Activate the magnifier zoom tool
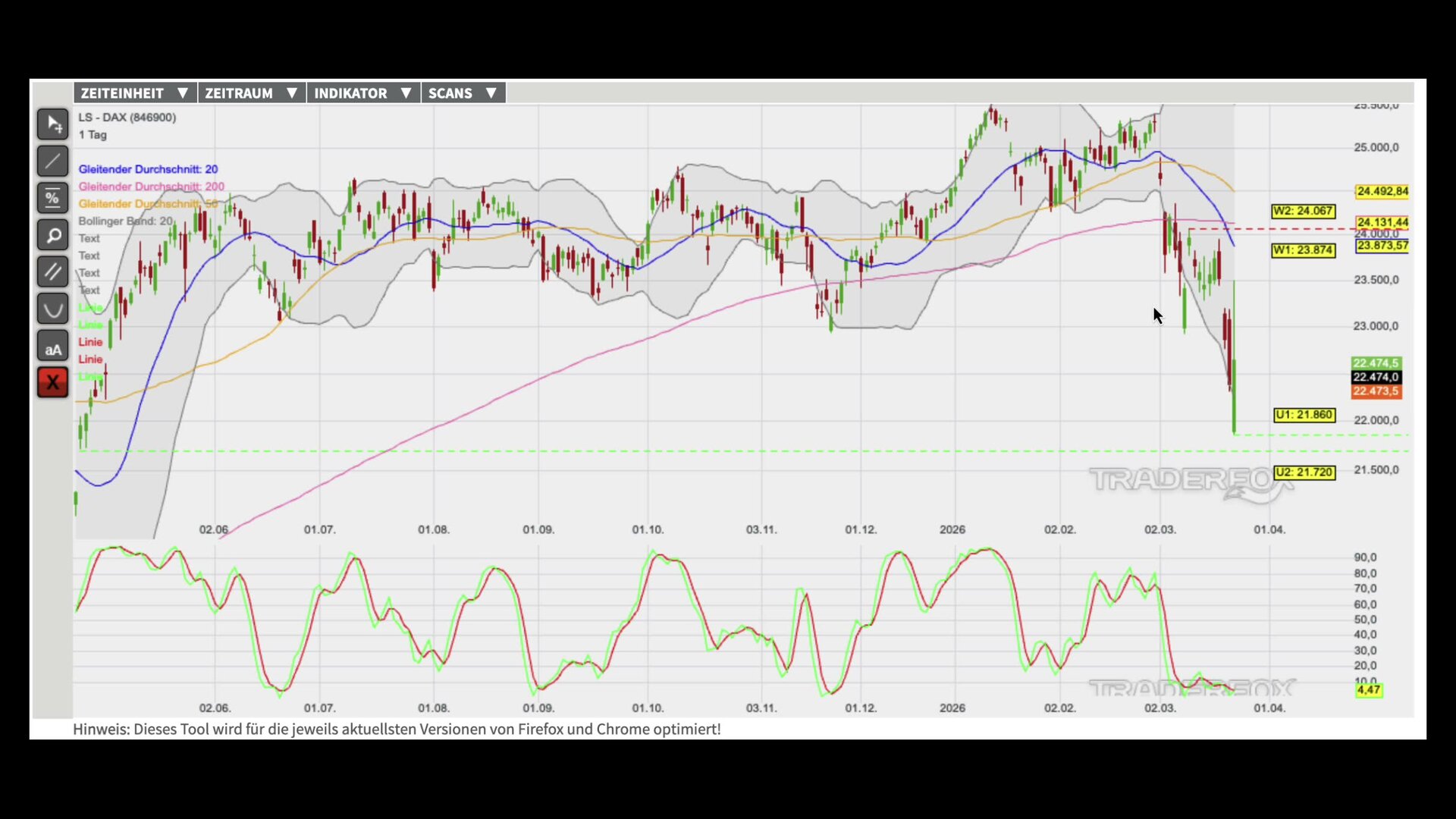The width and height of the screenshot is (1456, 819). pyautogui.click(x=52, y=235)
